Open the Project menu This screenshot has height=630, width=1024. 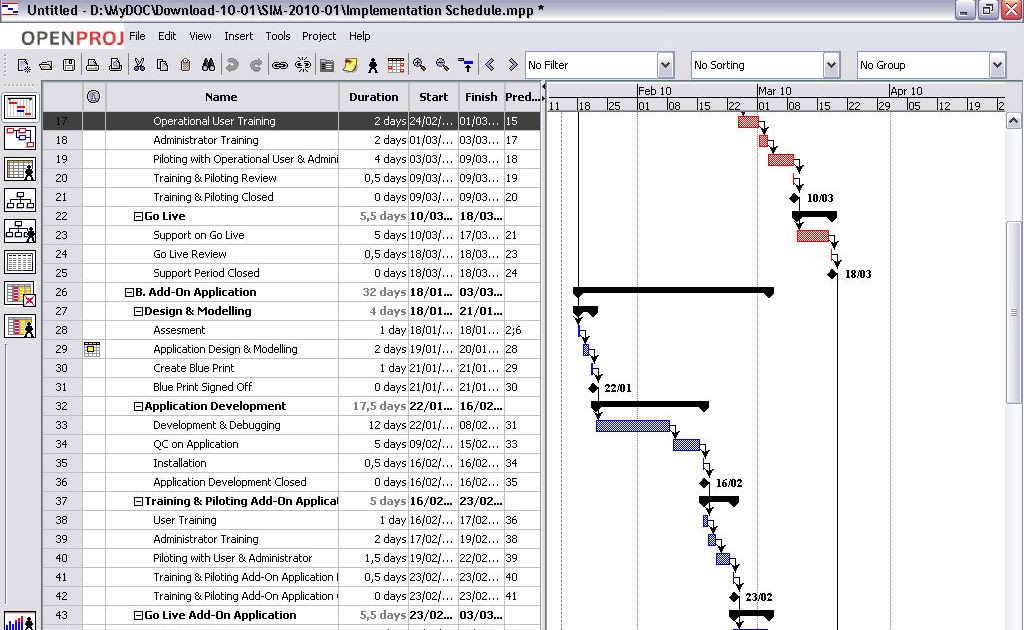tap(319, 36)
